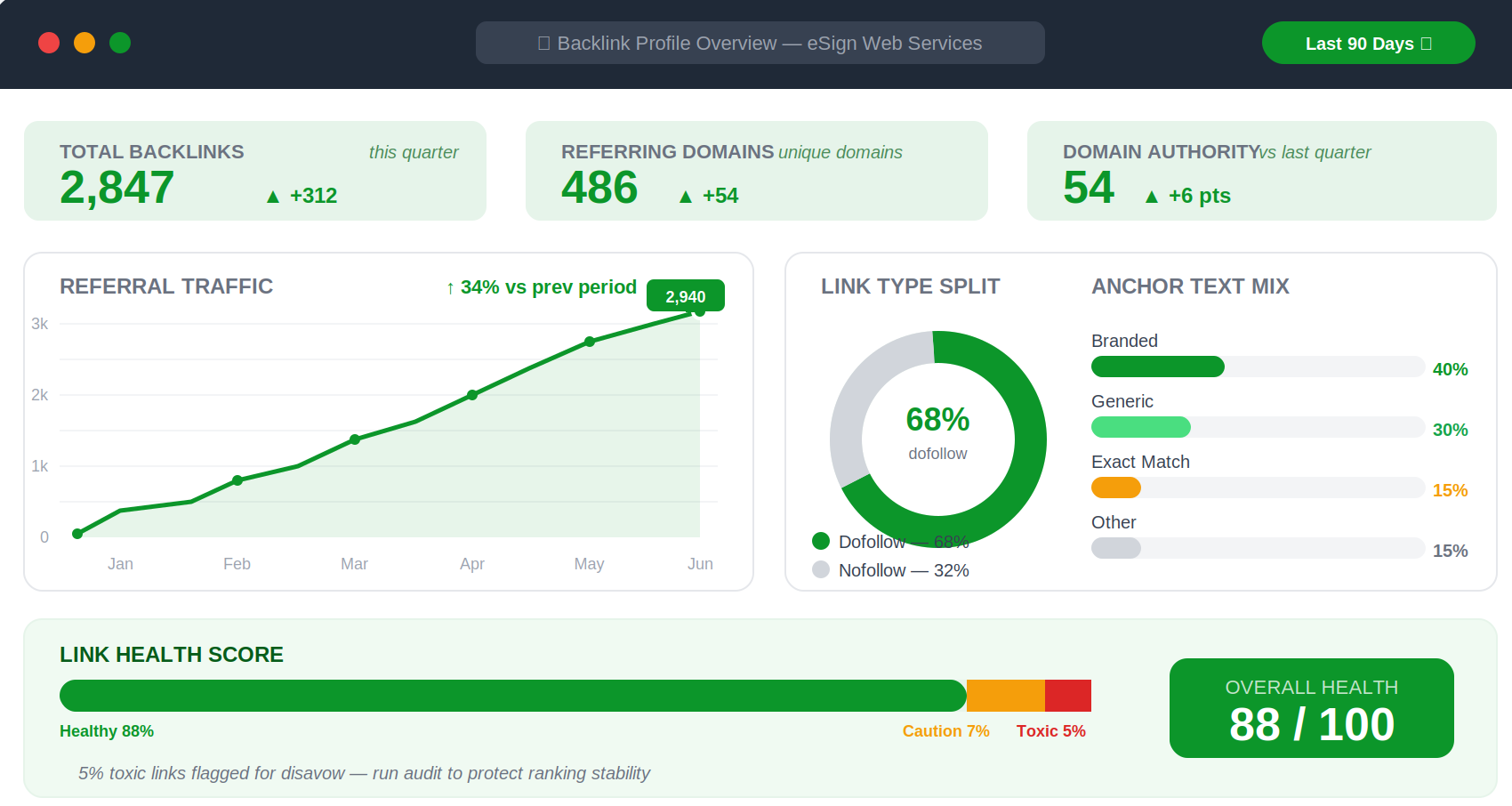Click the orange minimize window dot
This screenshot has width=1512, height=806.
[84, 43]
